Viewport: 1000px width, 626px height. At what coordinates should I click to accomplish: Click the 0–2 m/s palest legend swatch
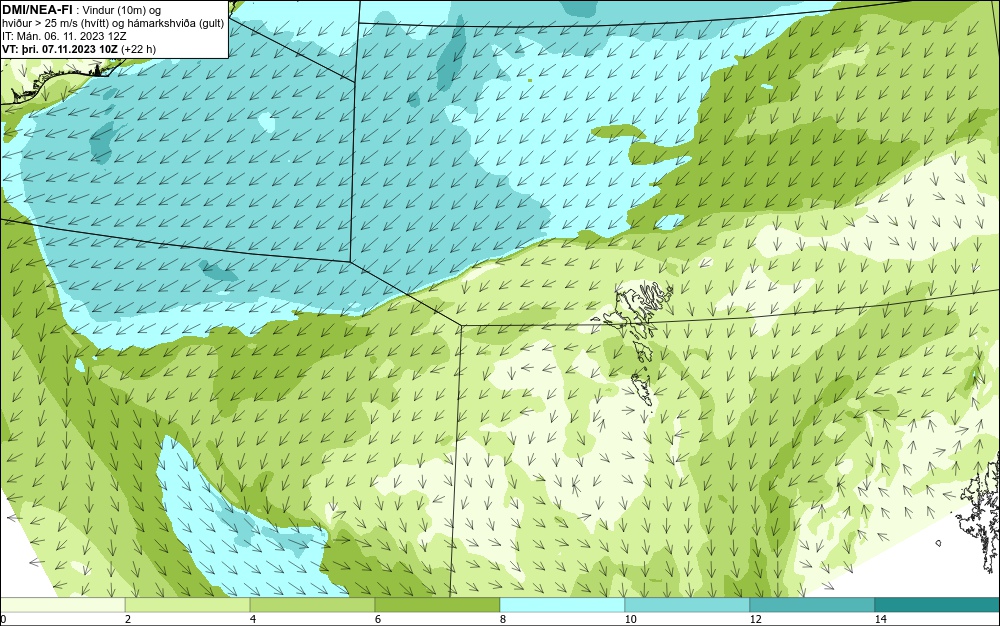(x=62, y=605)
